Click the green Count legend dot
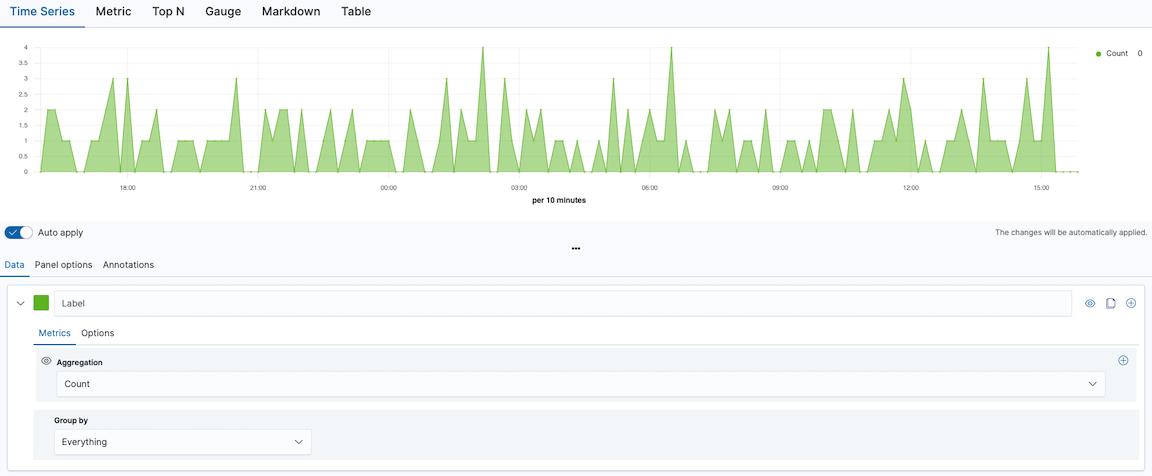Screen dimensions: 1152x476 [1098, 54]
